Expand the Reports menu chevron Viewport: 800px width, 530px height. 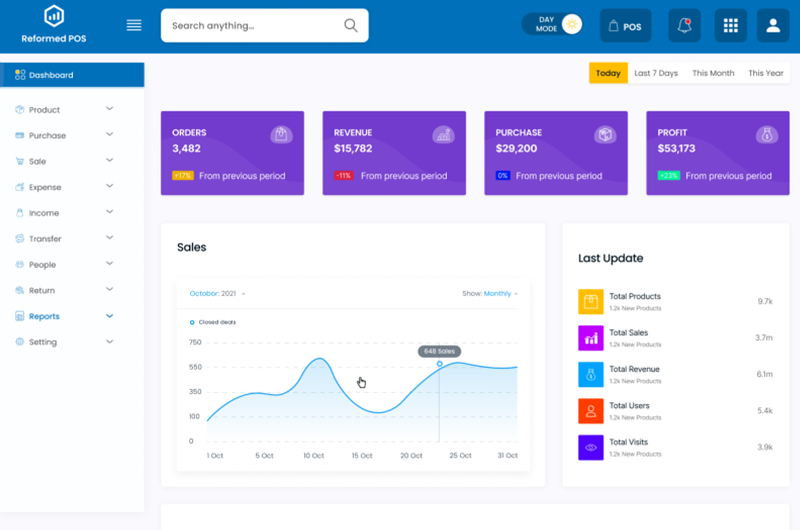pos(109,316)
